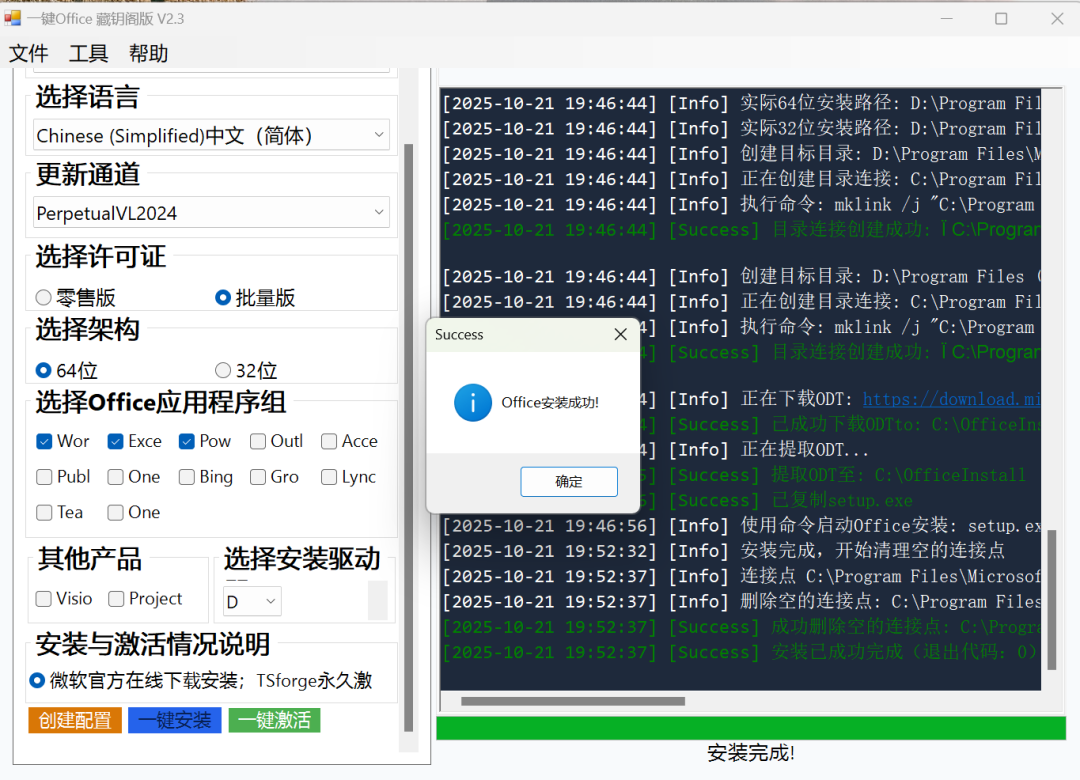1080x780 pixels.
Task: Click the green 一键激活 button
Action: pyautogui.click(x=274, y=720)
